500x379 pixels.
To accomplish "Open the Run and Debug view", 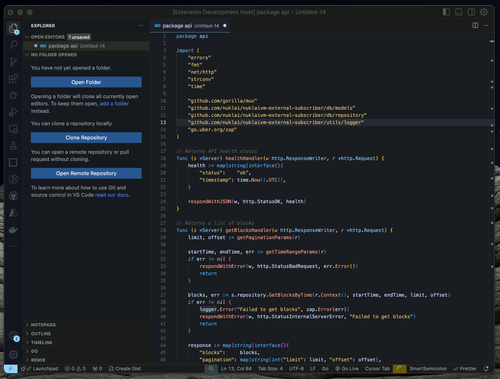I will coord(13,112).
